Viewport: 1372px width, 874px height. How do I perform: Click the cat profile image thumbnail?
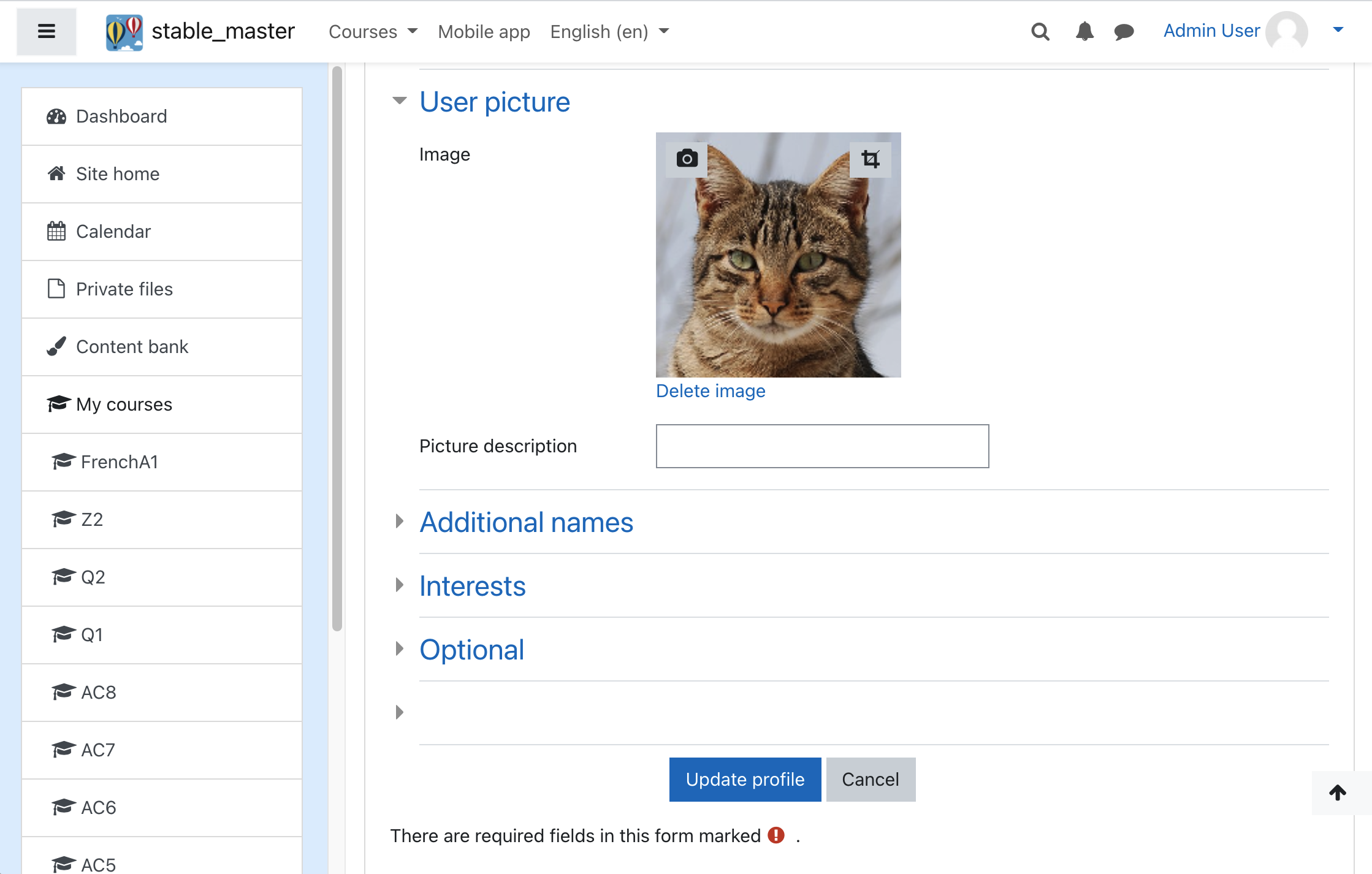(779, 255)
